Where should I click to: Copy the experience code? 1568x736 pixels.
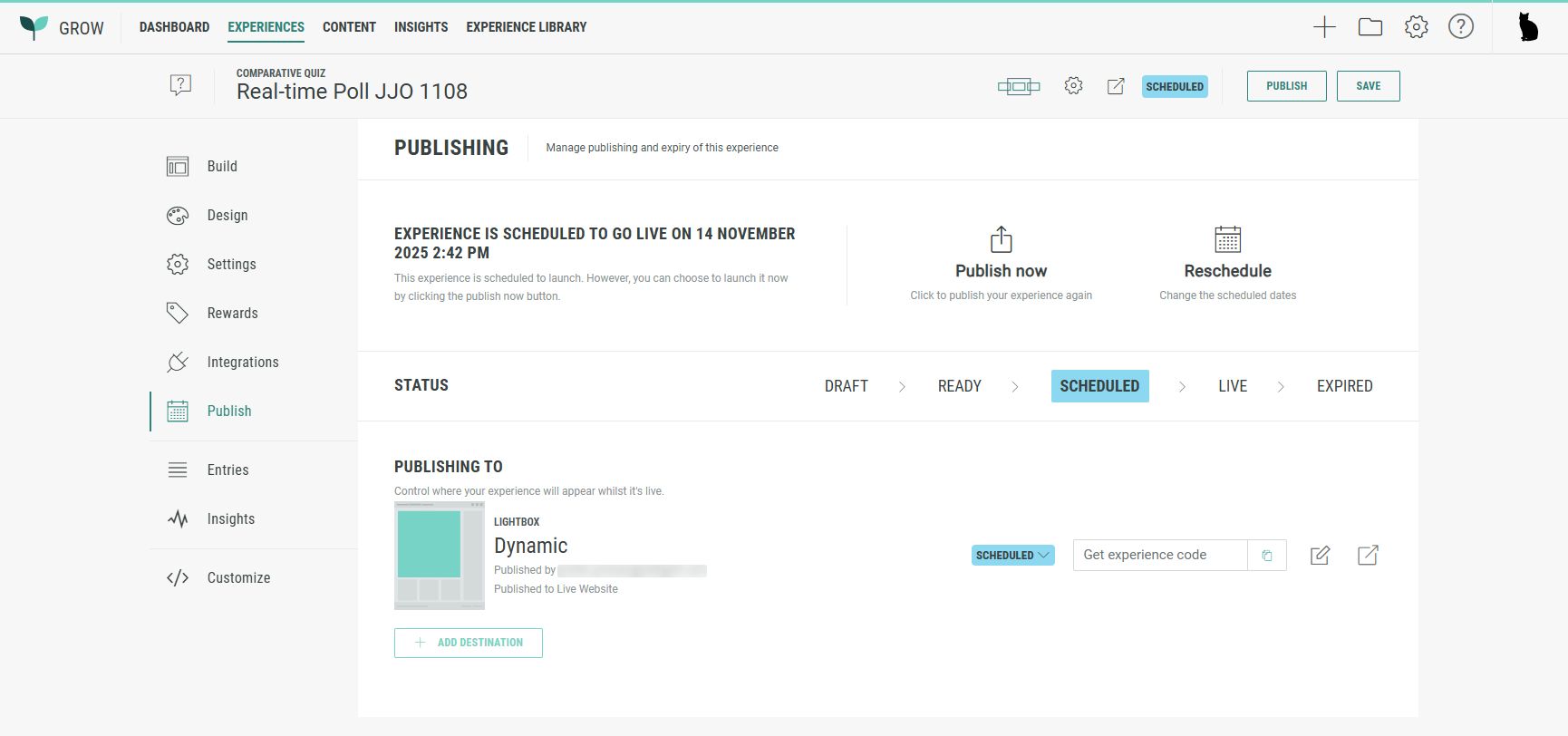(x=1267, y=556)
